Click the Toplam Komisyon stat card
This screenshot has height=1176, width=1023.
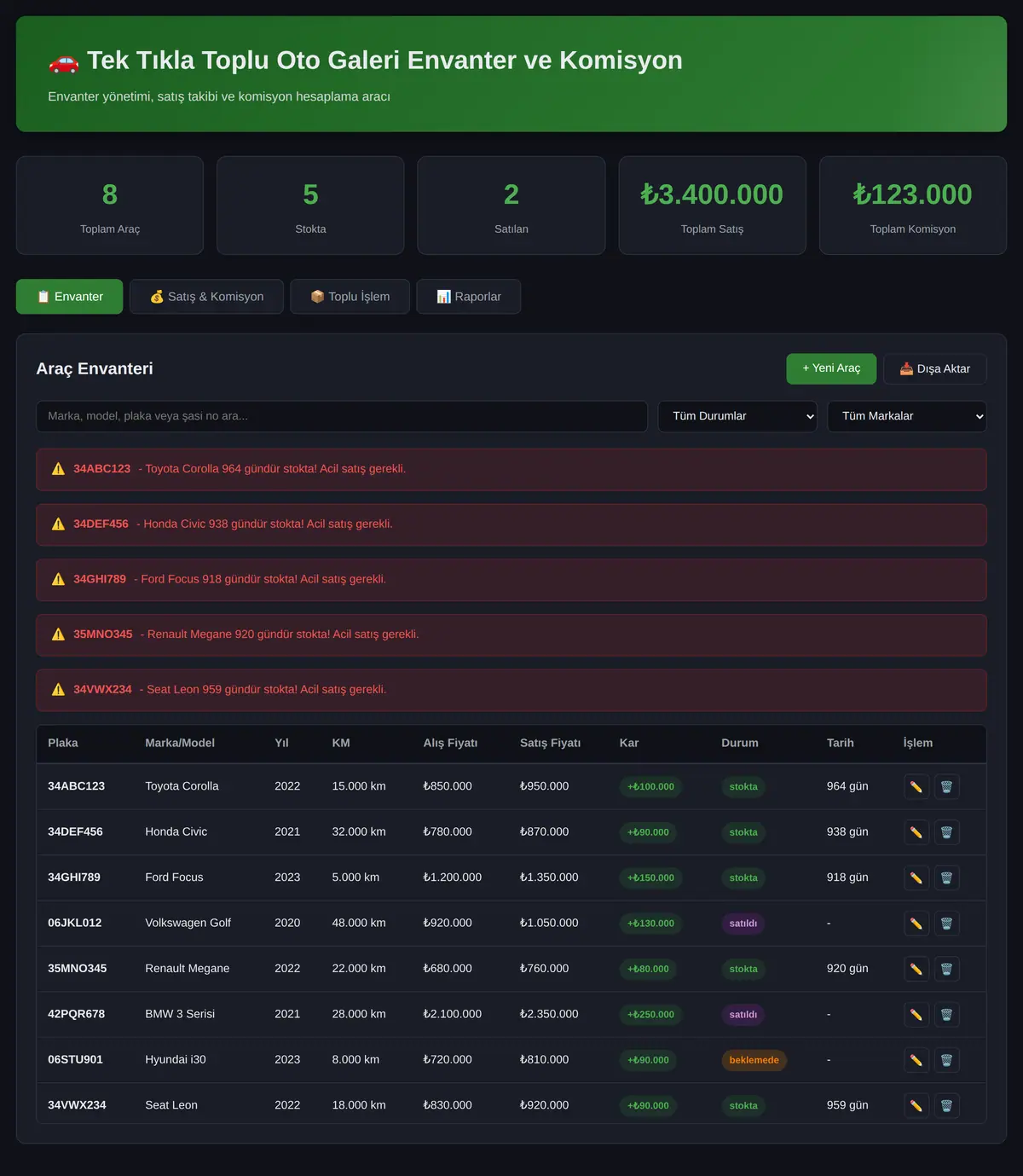913,206
